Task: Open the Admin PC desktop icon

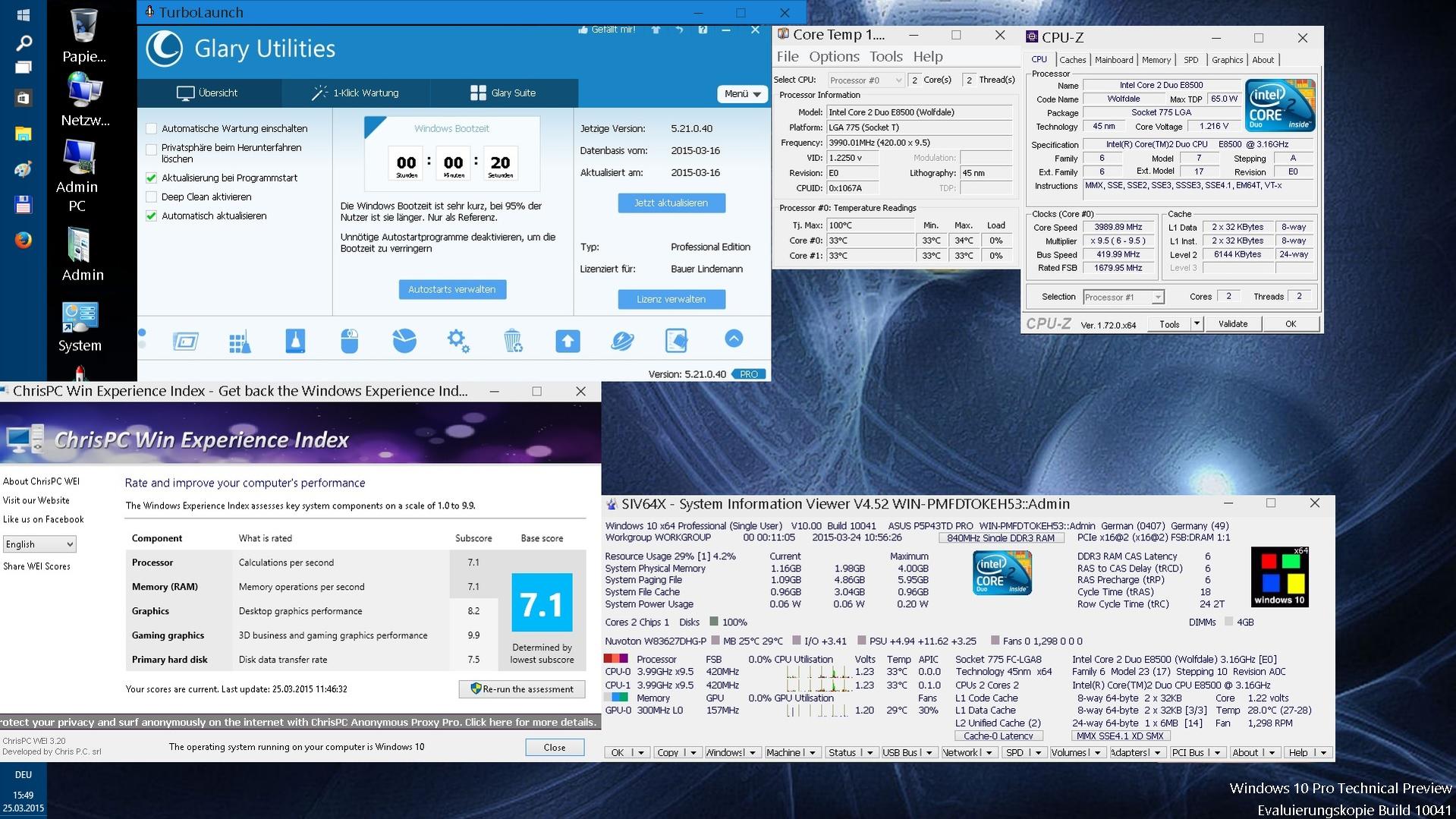Action: [78, 175]
